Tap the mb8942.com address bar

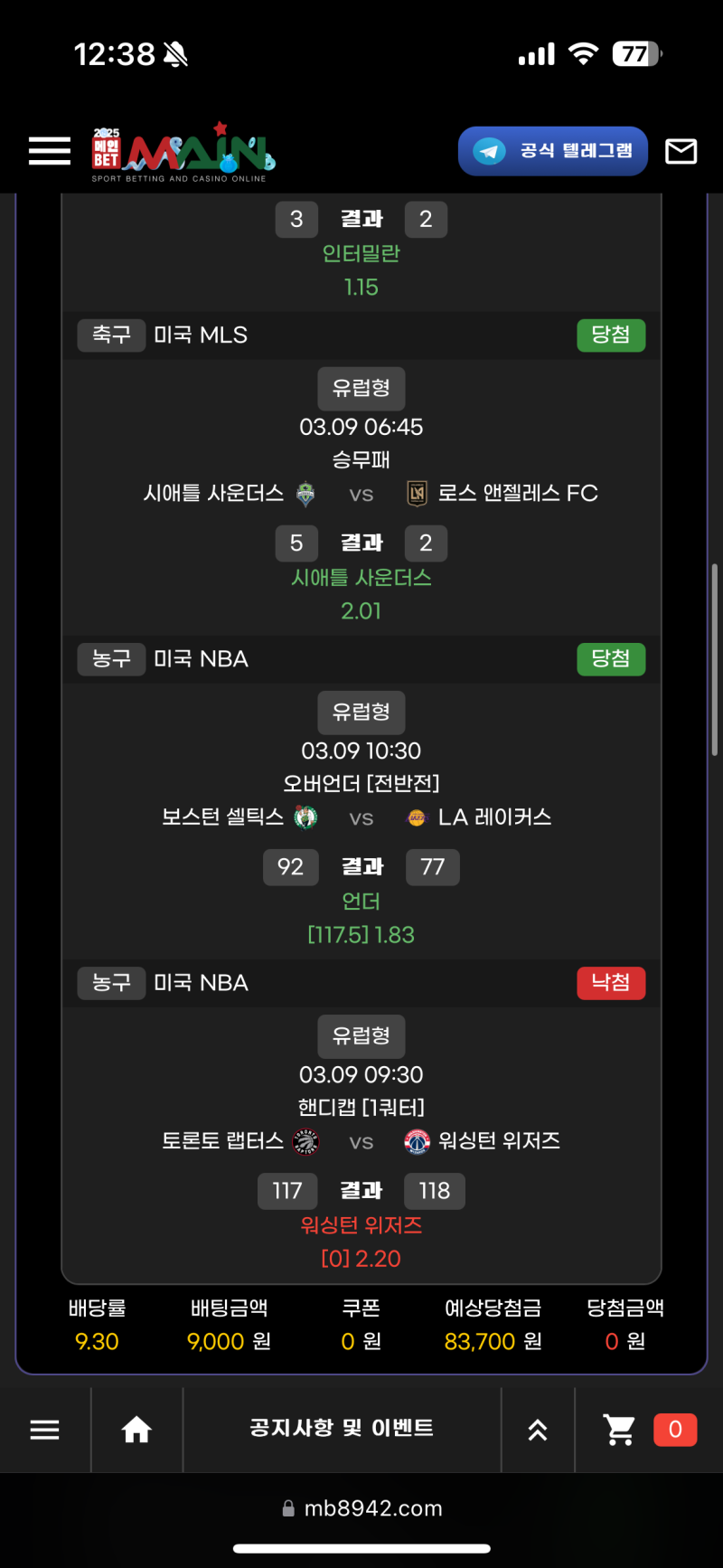tap(361, 1508)
